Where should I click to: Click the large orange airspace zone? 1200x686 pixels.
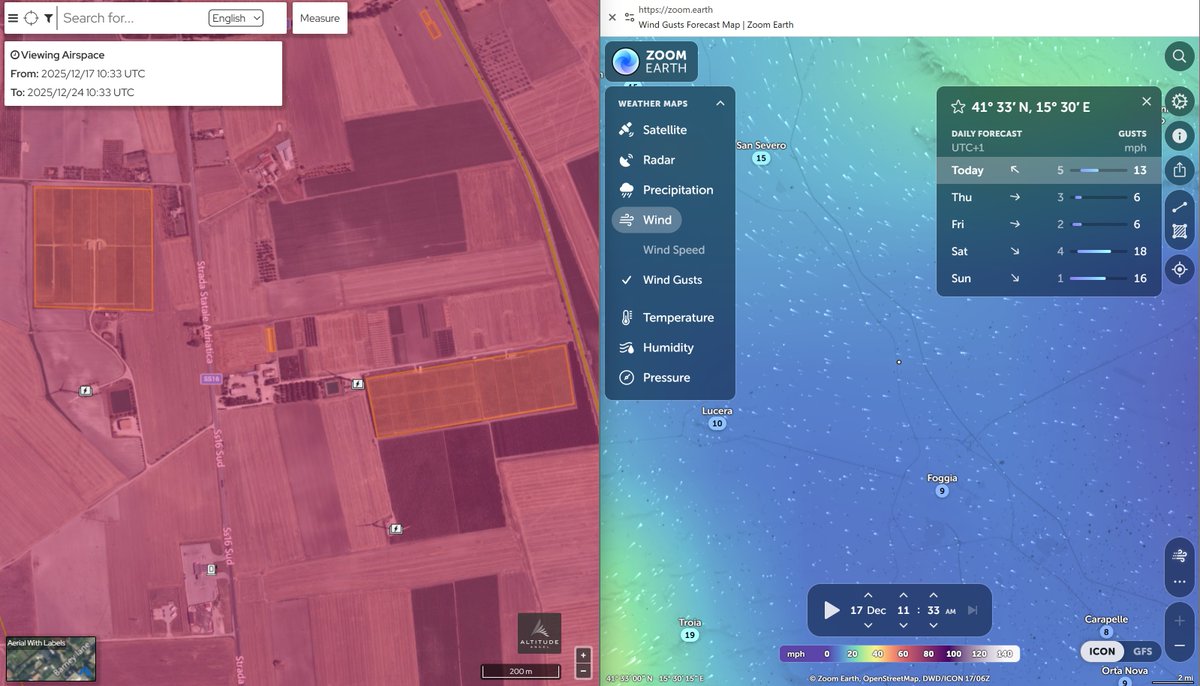pyautogui.click(x=471, y=391)
